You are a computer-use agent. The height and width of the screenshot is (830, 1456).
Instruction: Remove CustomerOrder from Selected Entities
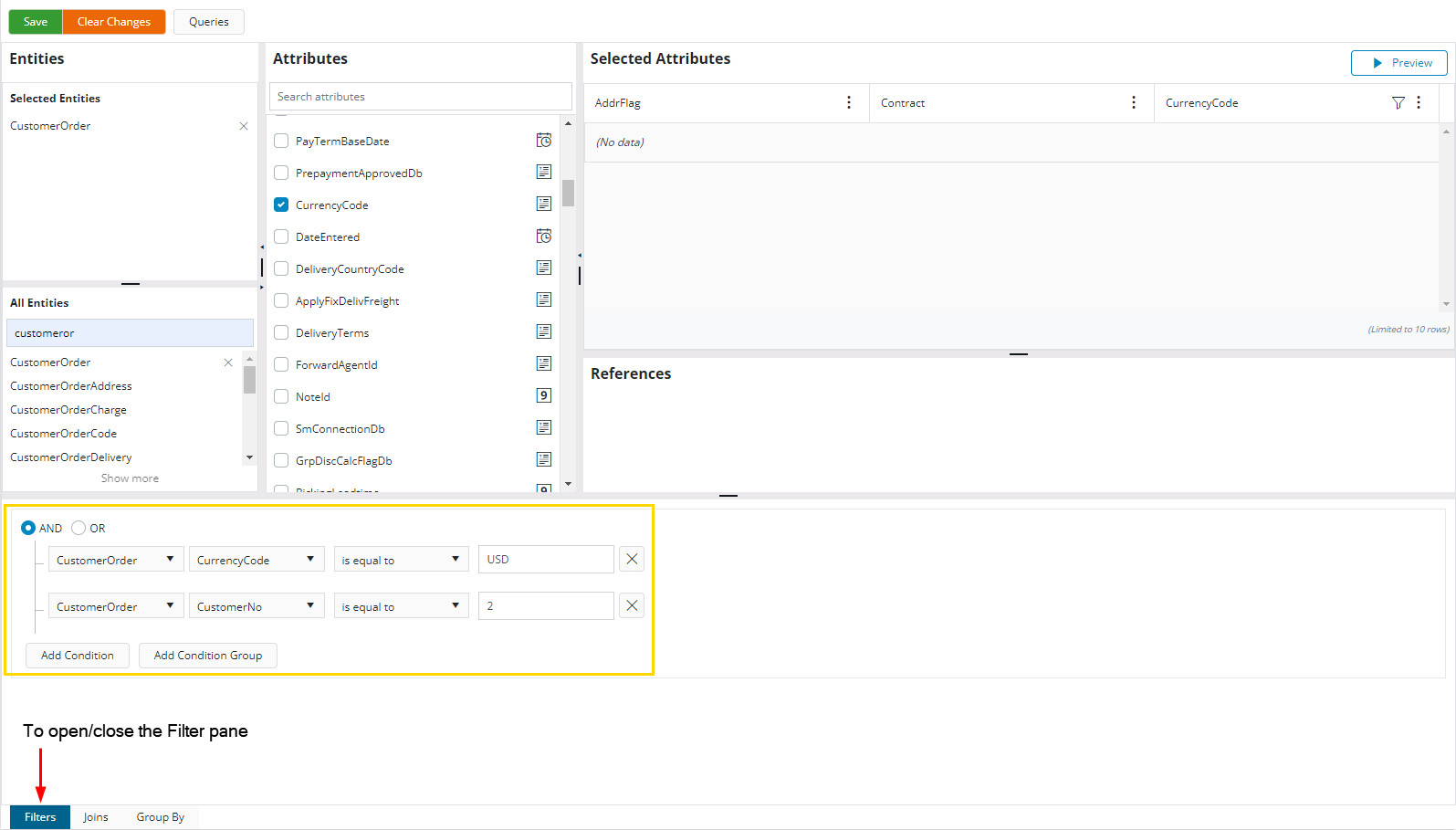(x=244, y=126)
